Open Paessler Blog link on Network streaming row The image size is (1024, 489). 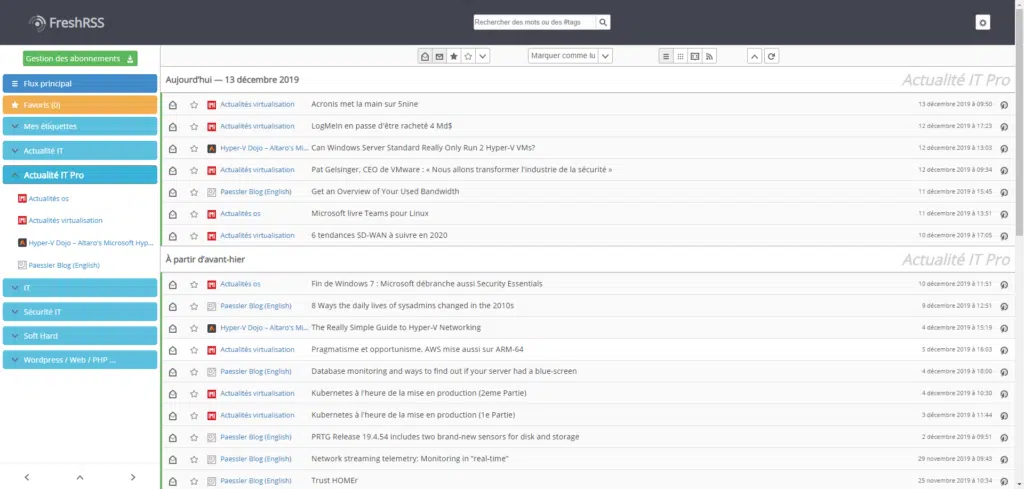[256, 459]
